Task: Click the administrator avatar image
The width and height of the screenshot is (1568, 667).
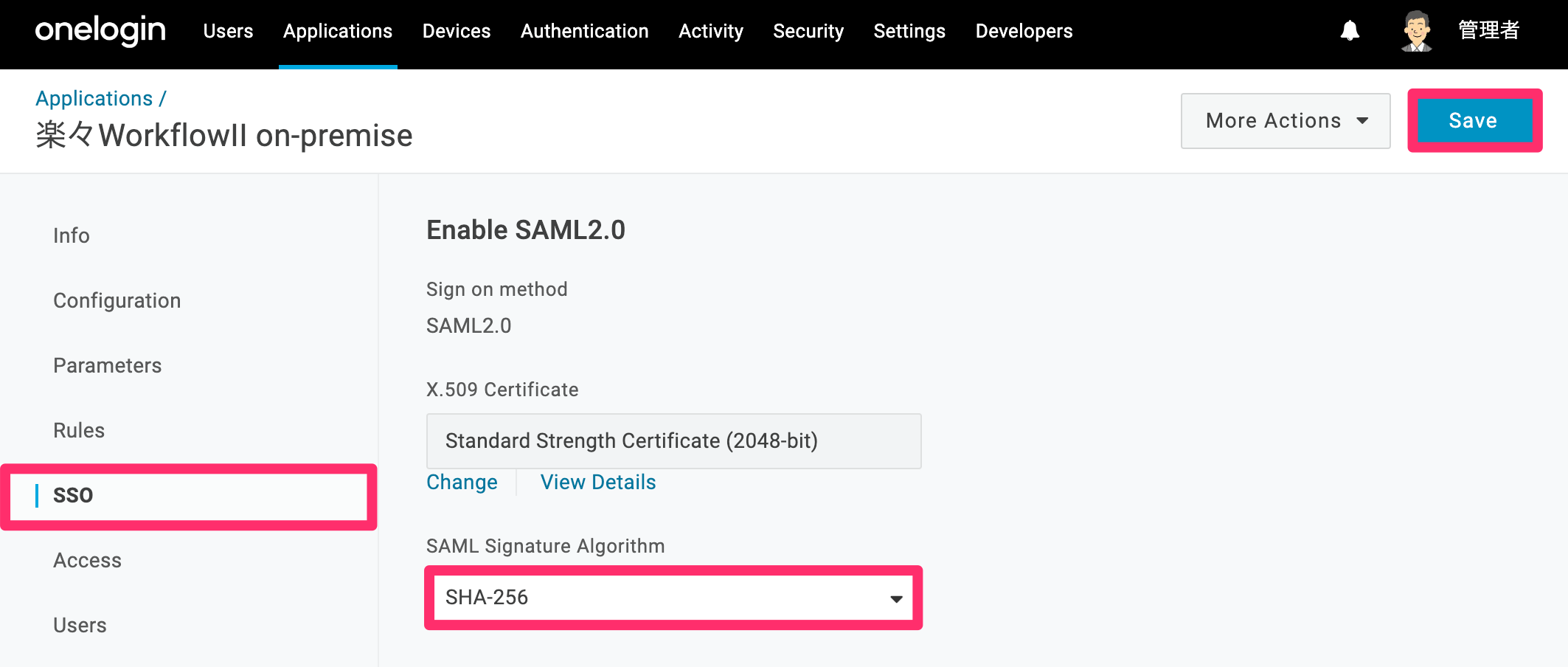Action: [x=1416, y=31]
